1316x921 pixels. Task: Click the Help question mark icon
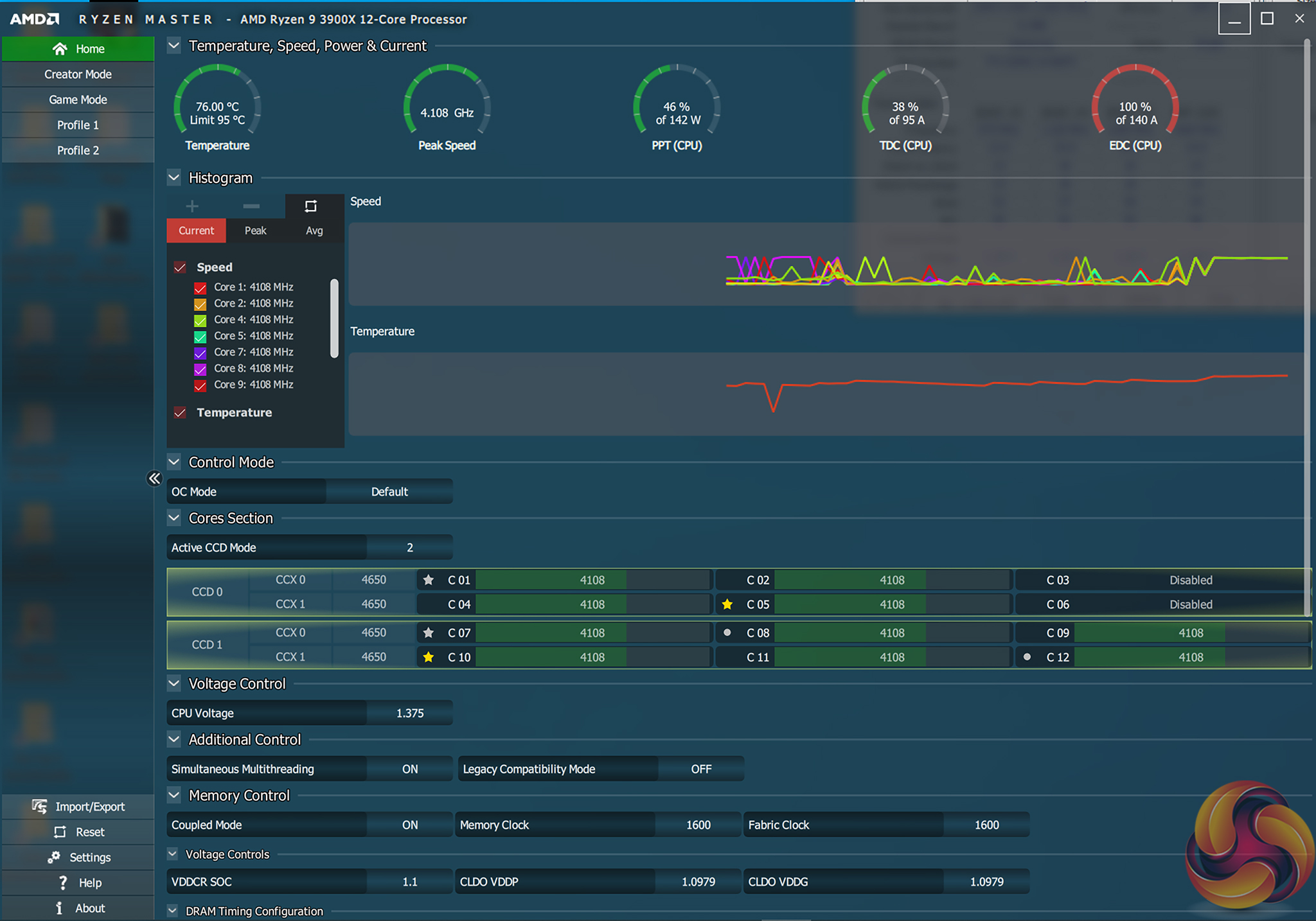[62, 882]
